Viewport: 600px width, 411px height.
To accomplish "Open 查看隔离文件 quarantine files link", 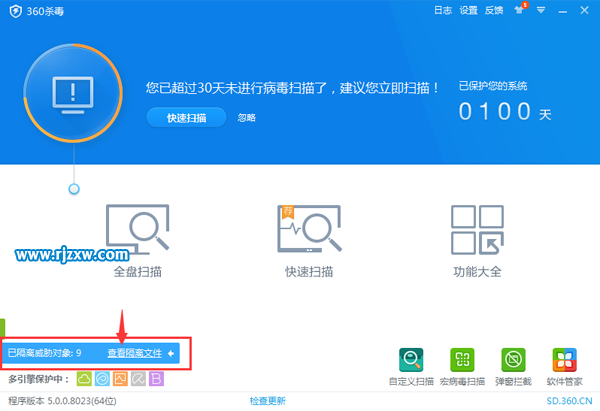I will coord(135,353).
